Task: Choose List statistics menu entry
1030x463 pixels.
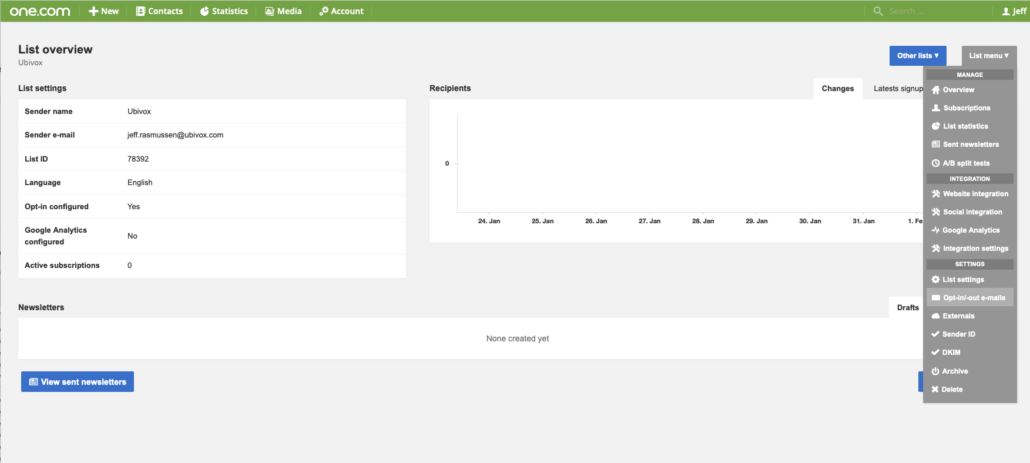Action: pyautogui.click(x=970, y=126)
